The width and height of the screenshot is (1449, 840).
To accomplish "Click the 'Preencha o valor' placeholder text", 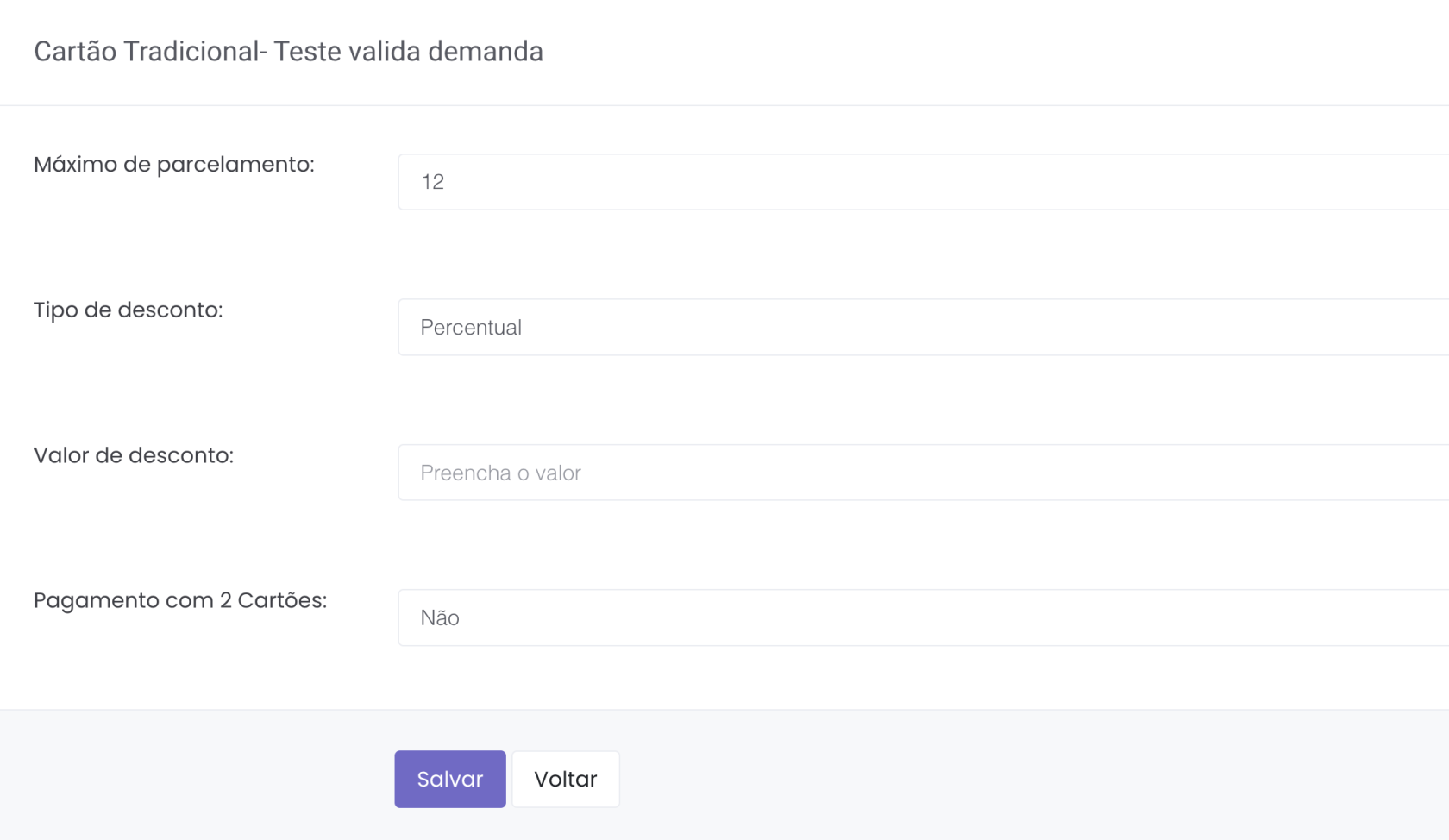I will [x=500, y=473].
